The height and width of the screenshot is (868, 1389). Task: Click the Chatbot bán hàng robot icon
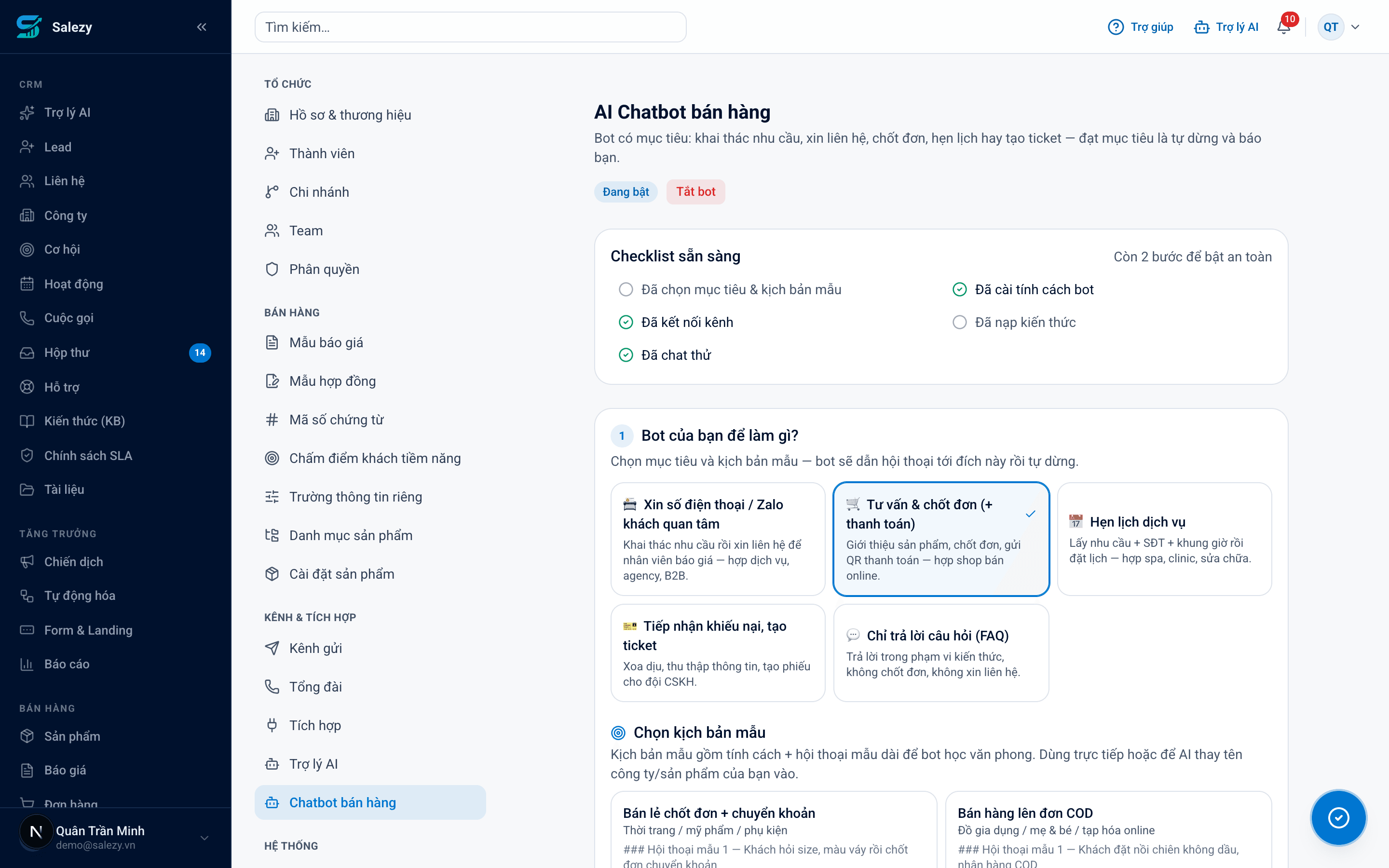pyautogui.click(x=272, y=802)
